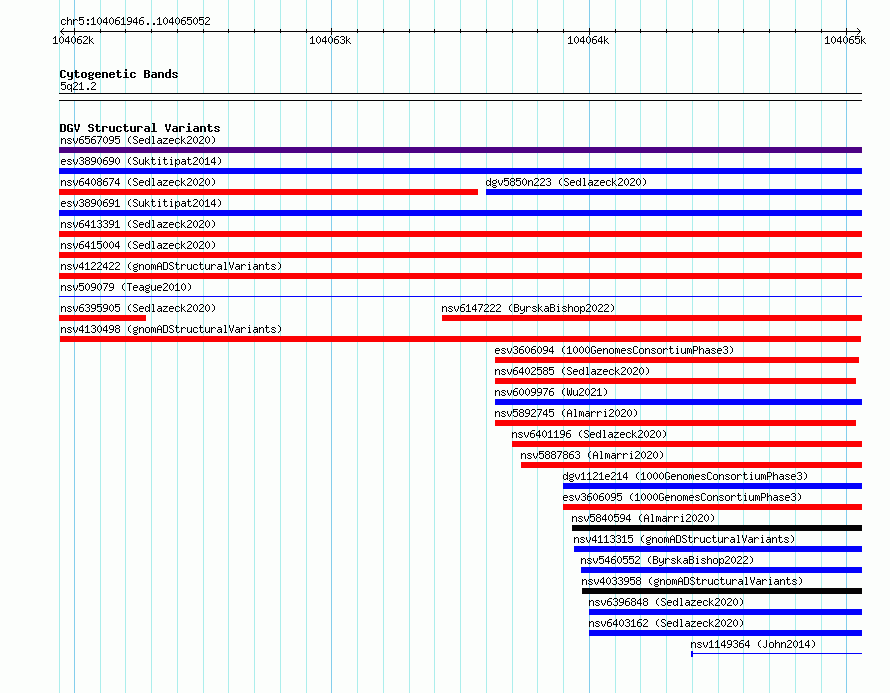Select nsv6413391 (Sedlazeck2020) label

click(x=138, y=224)
